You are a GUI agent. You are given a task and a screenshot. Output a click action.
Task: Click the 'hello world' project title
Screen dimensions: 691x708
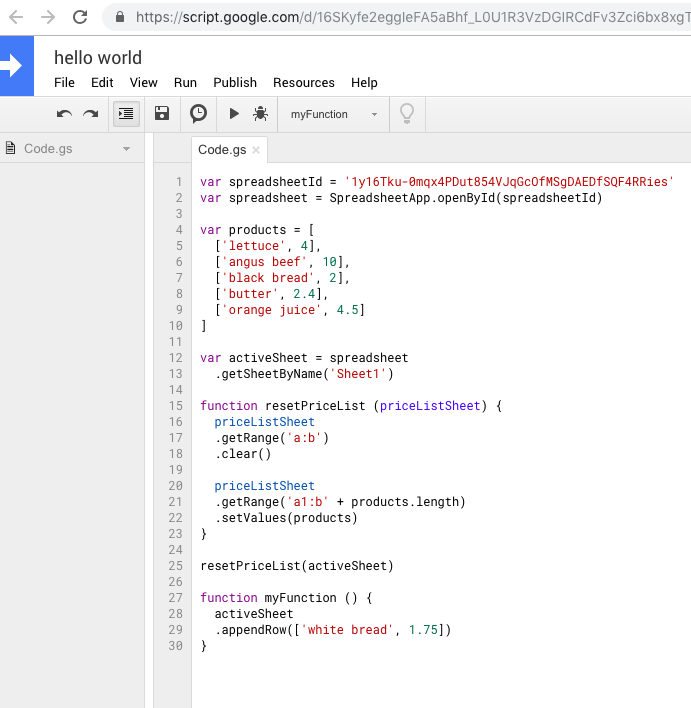pyautogui.click(x=98, y=58)
